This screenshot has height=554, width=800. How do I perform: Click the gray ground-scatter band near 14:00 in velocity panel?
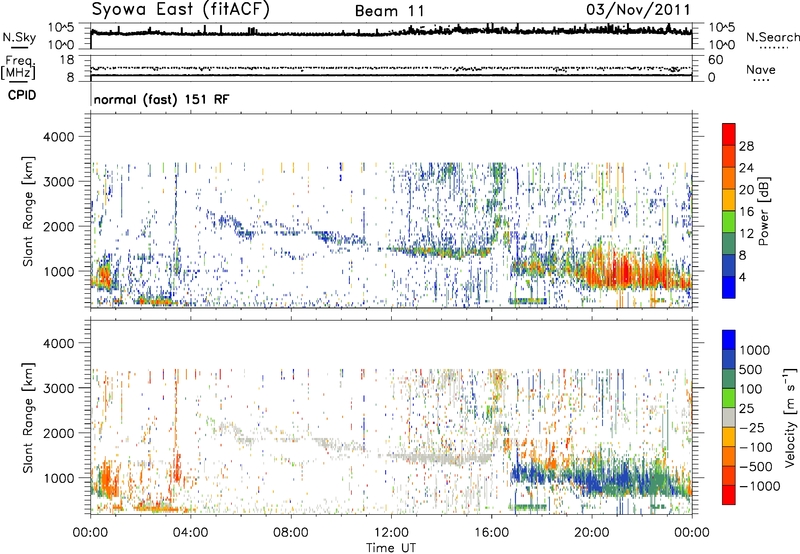439,458
